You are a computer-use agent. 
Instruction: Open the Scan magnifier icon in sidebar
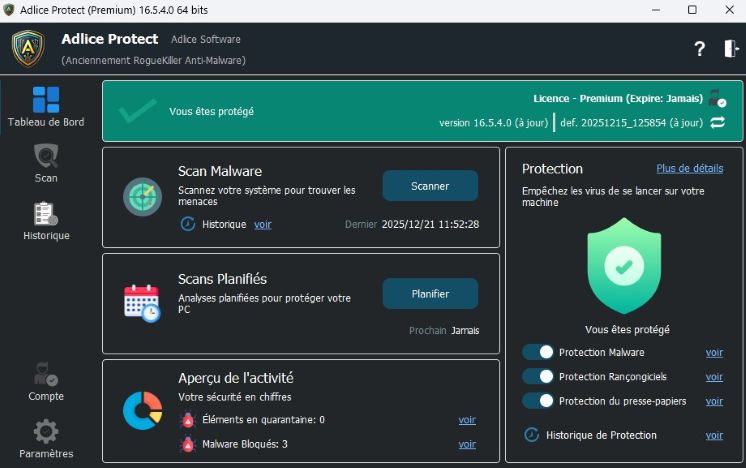(46, 156)
